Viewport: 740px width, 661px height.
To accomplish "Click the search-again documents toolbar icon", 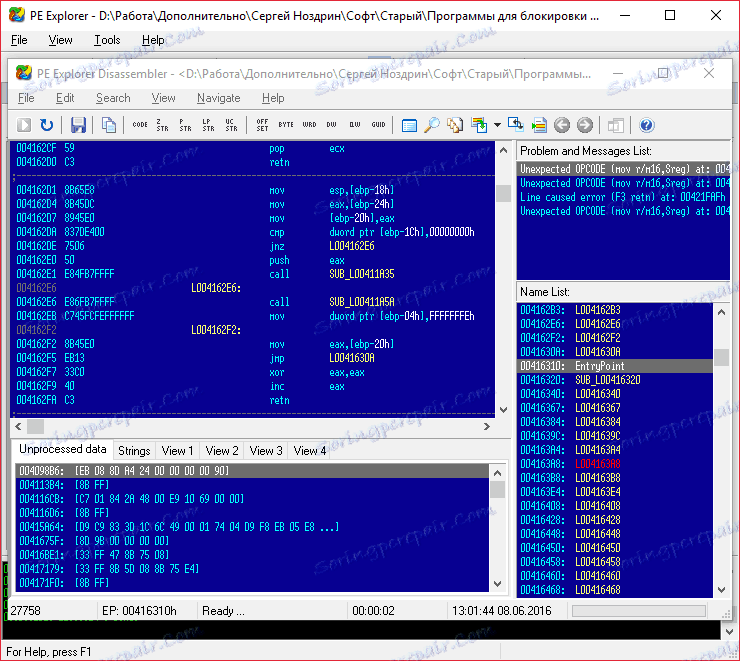I will (455, 125).
